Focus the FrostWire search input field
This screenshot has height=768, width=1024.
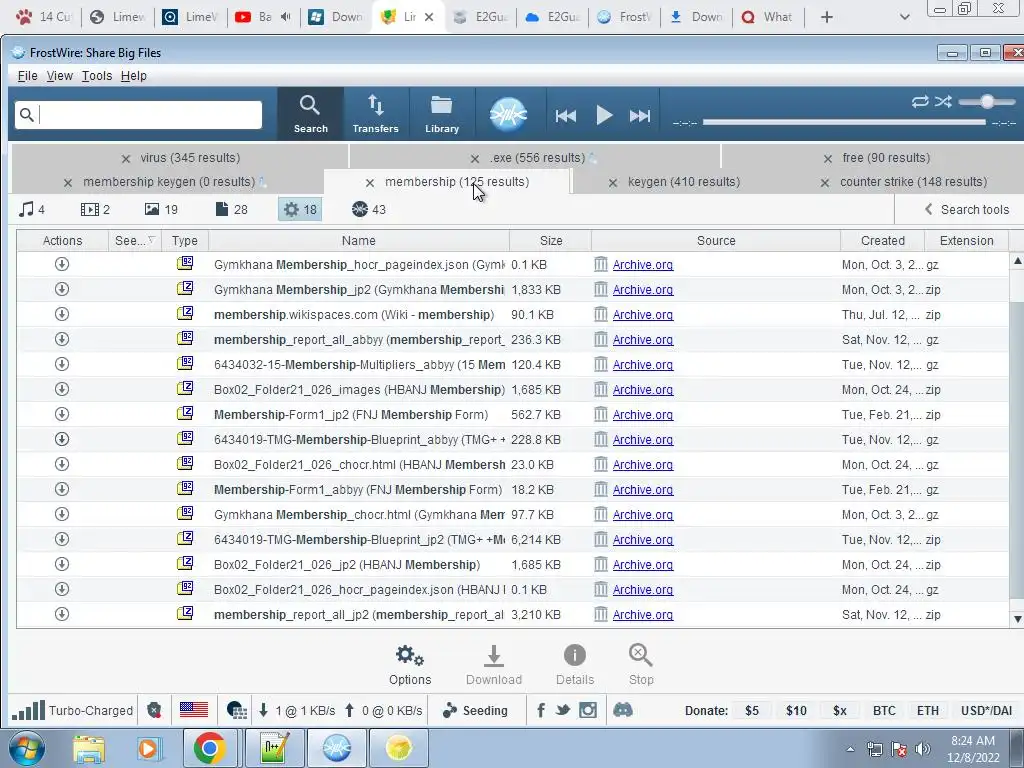[138, 115]
